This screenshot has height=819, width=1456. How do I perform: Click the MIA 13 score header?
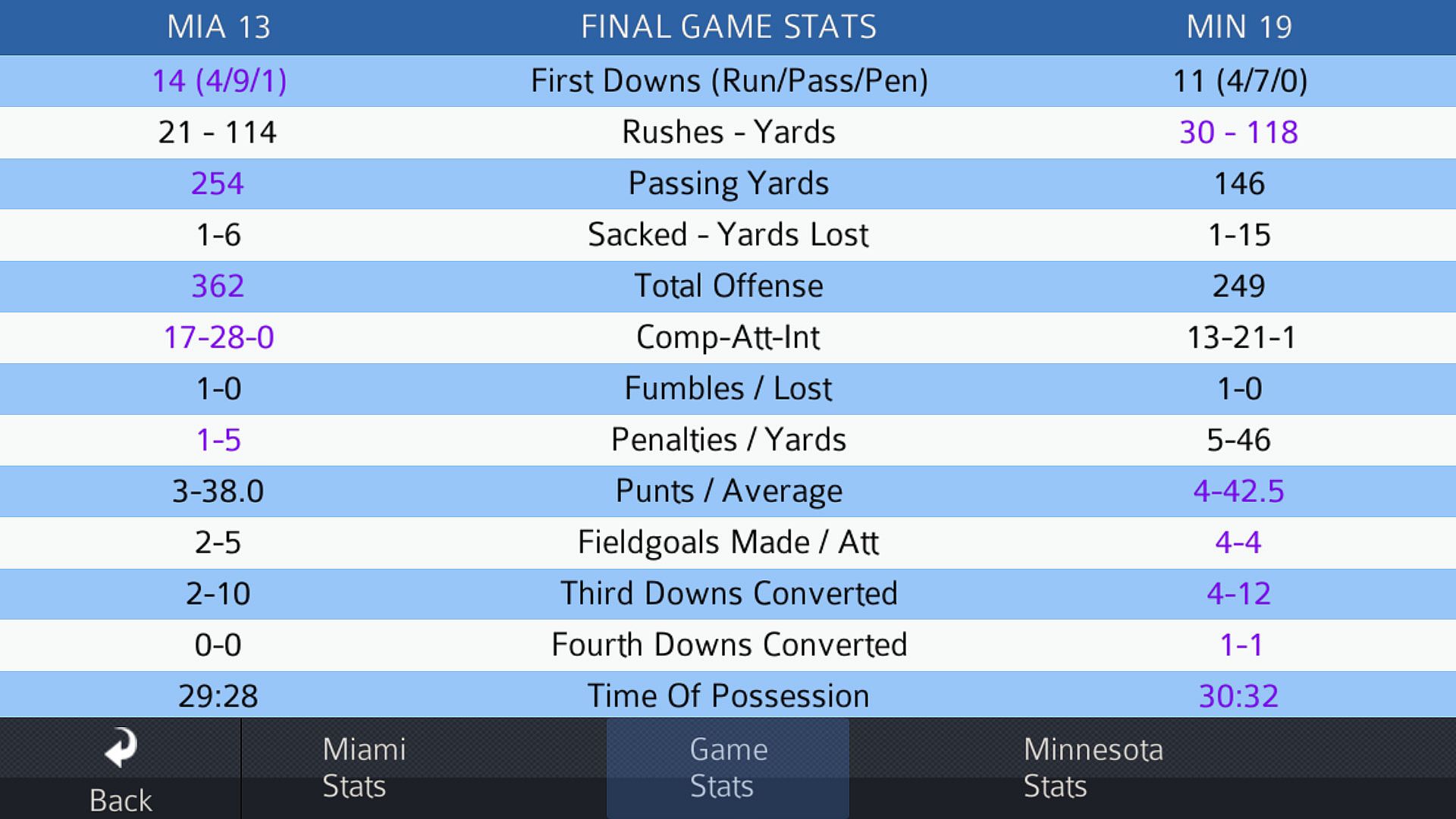click(218, 27)
